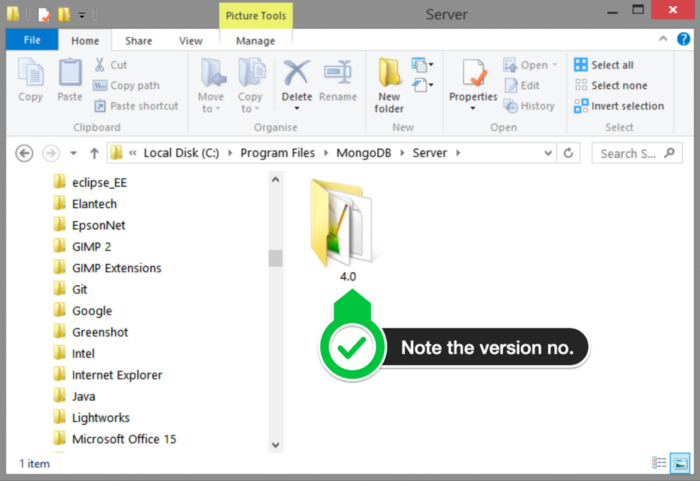Switch to large icons view in status bar
The width and height of the screenshot is (700, 481).
pos(680,463)
